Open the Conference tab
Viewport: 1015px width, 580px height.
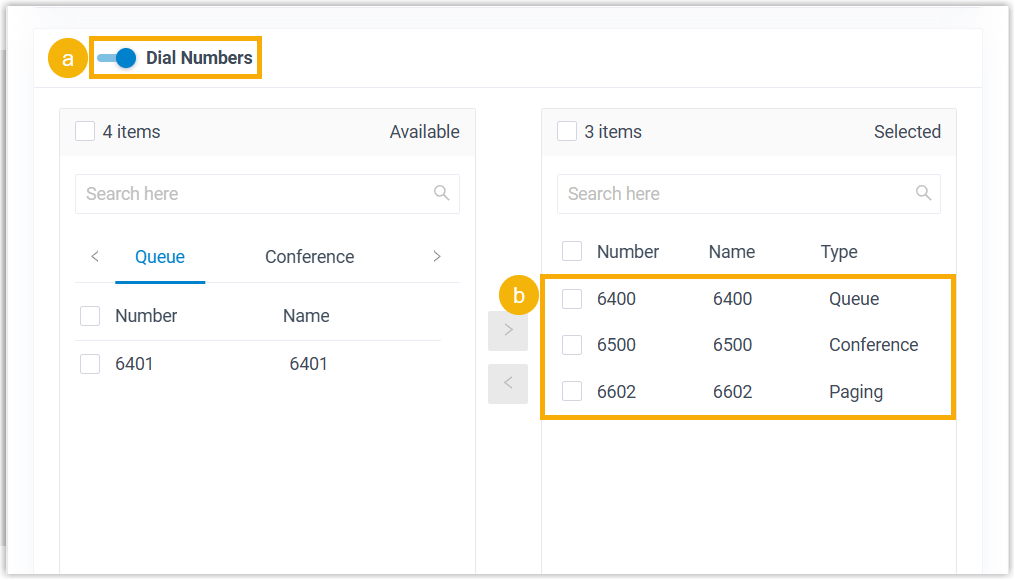[309, 257]
